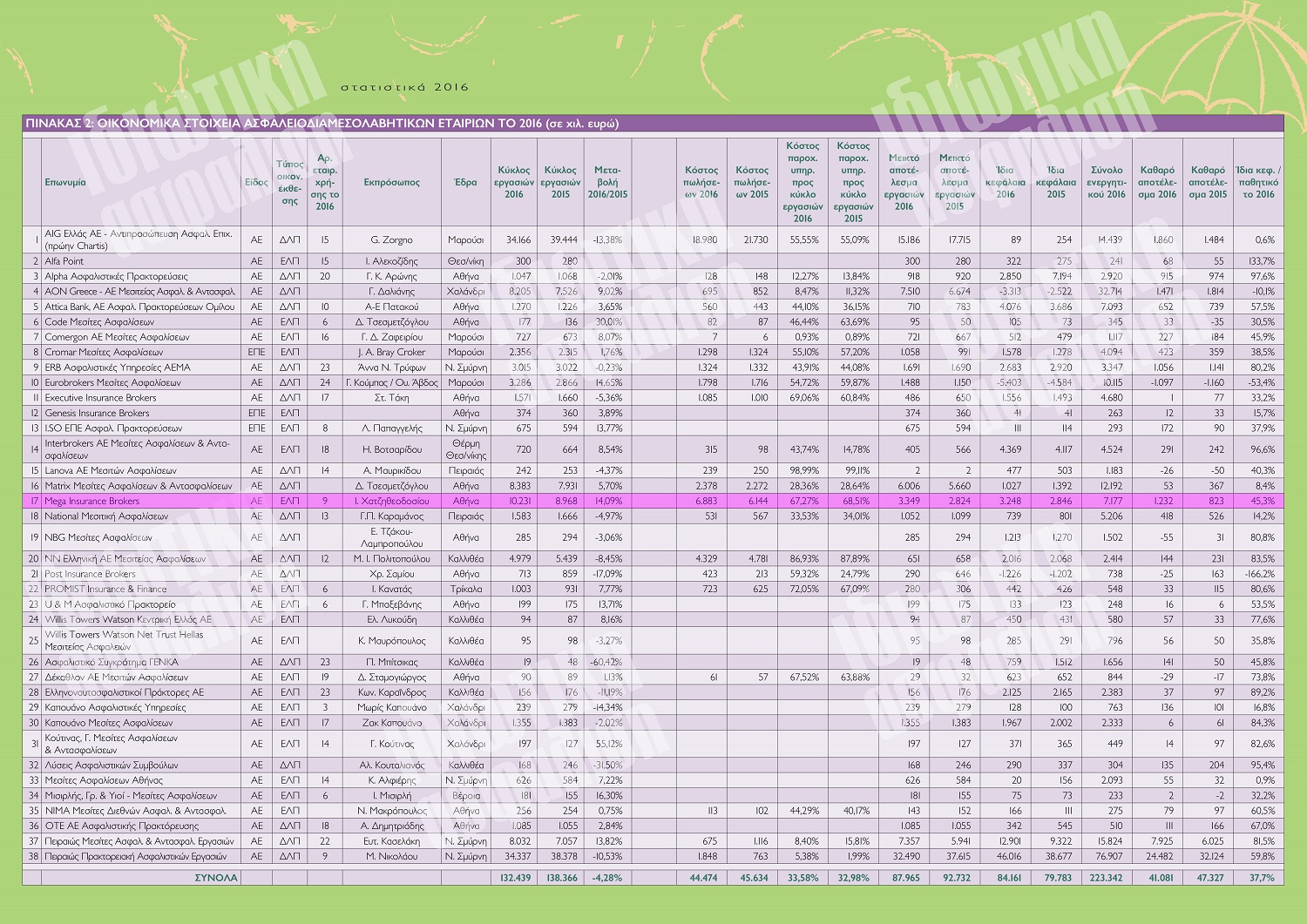Click the "Είδος" column header
Viewport: 1307px width, 924px height.
[256, 183]
